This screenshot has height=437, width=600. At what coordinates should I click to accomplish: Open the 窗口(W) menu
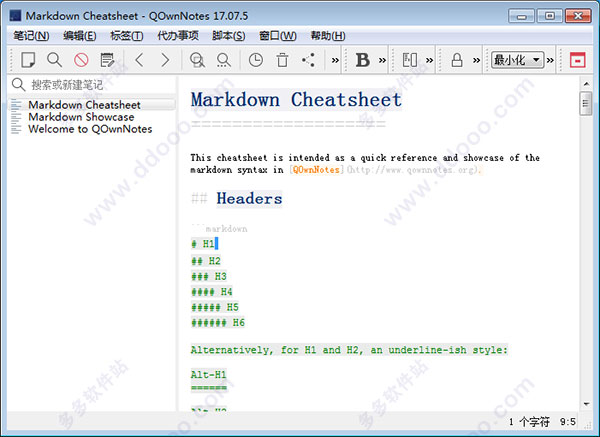tap(278, 36)
